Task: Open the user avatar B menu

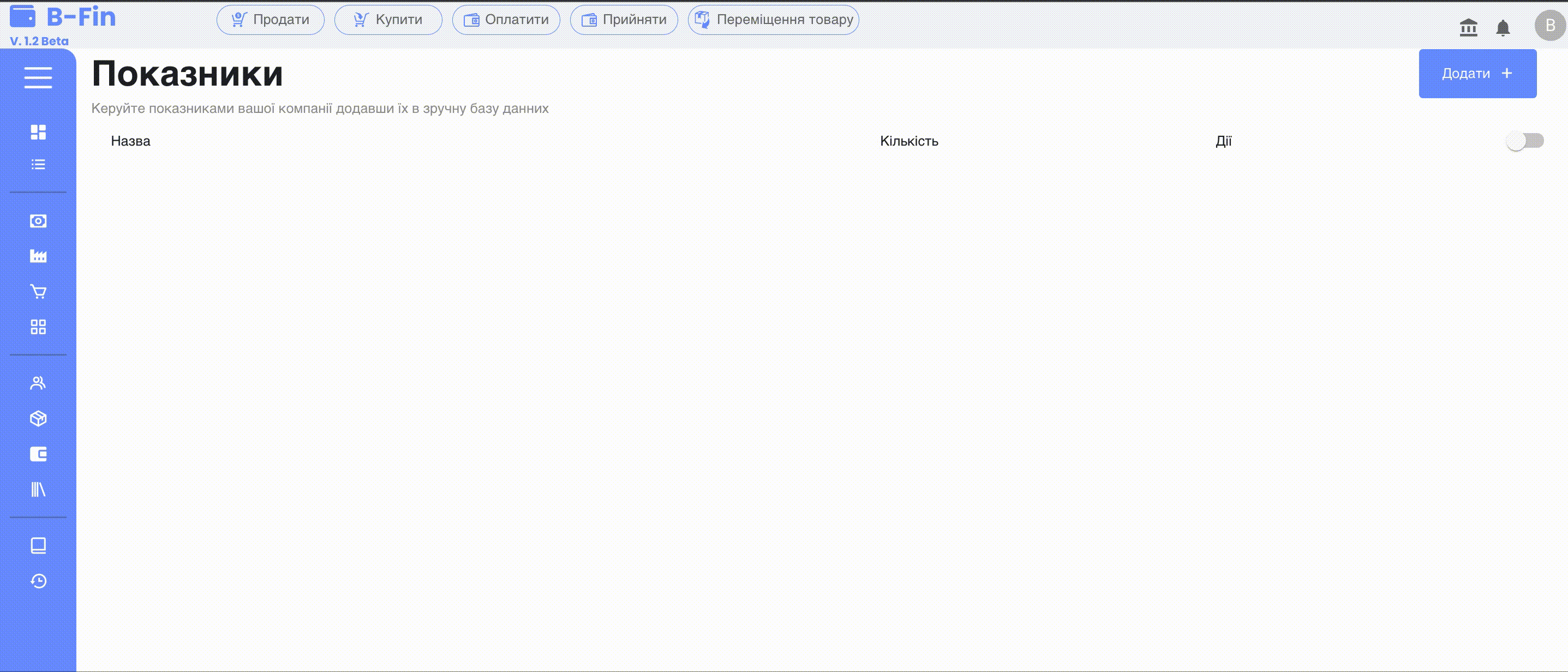Action: [1550, 26]
